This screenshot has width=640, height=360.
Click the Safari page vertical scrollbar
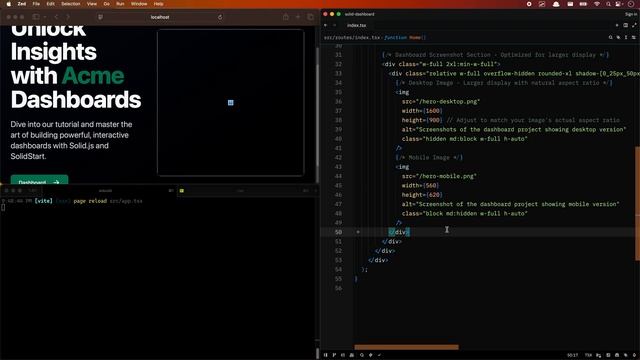[x=318, y=106]
